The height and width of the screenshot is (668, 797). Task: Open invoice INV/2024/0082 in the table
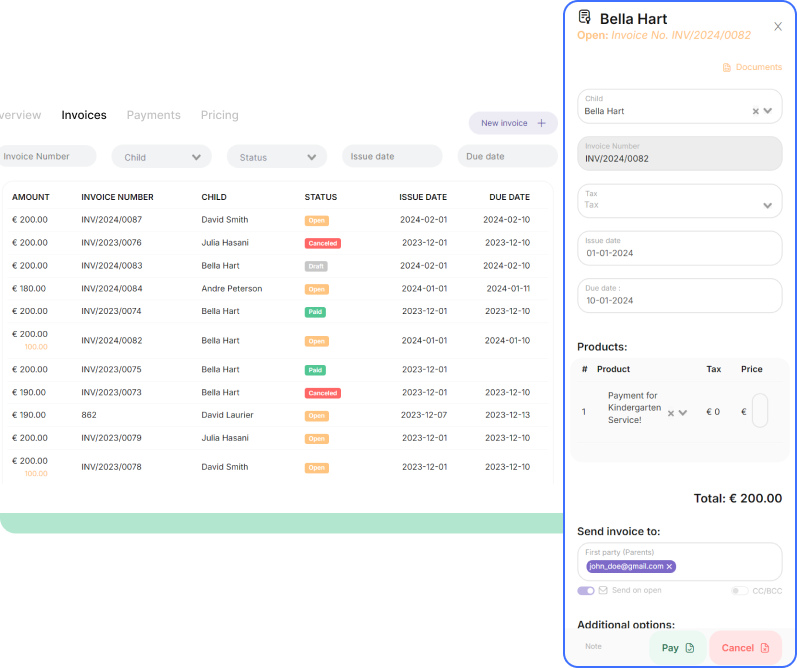tap(277, 340)
